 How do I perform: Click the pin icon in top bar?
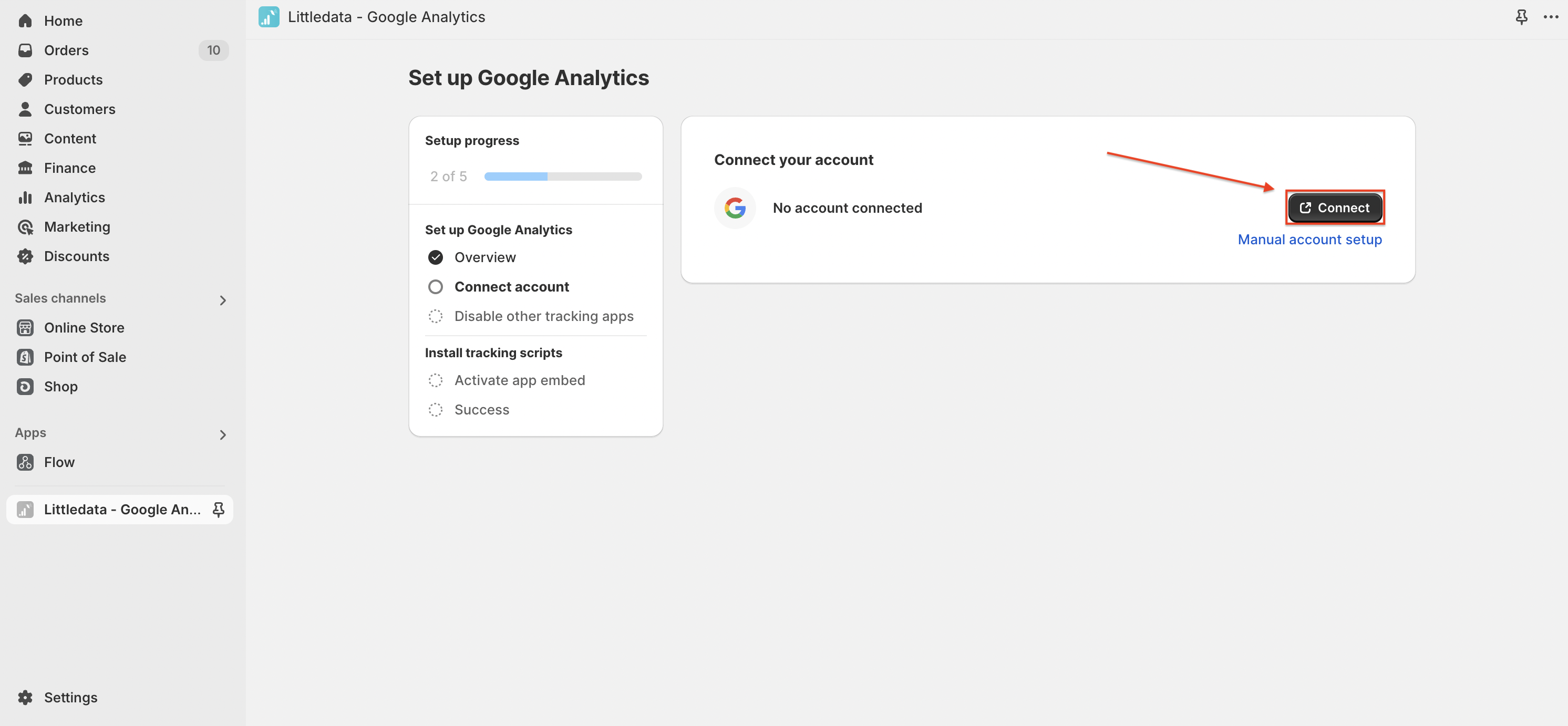(1521, 17)
